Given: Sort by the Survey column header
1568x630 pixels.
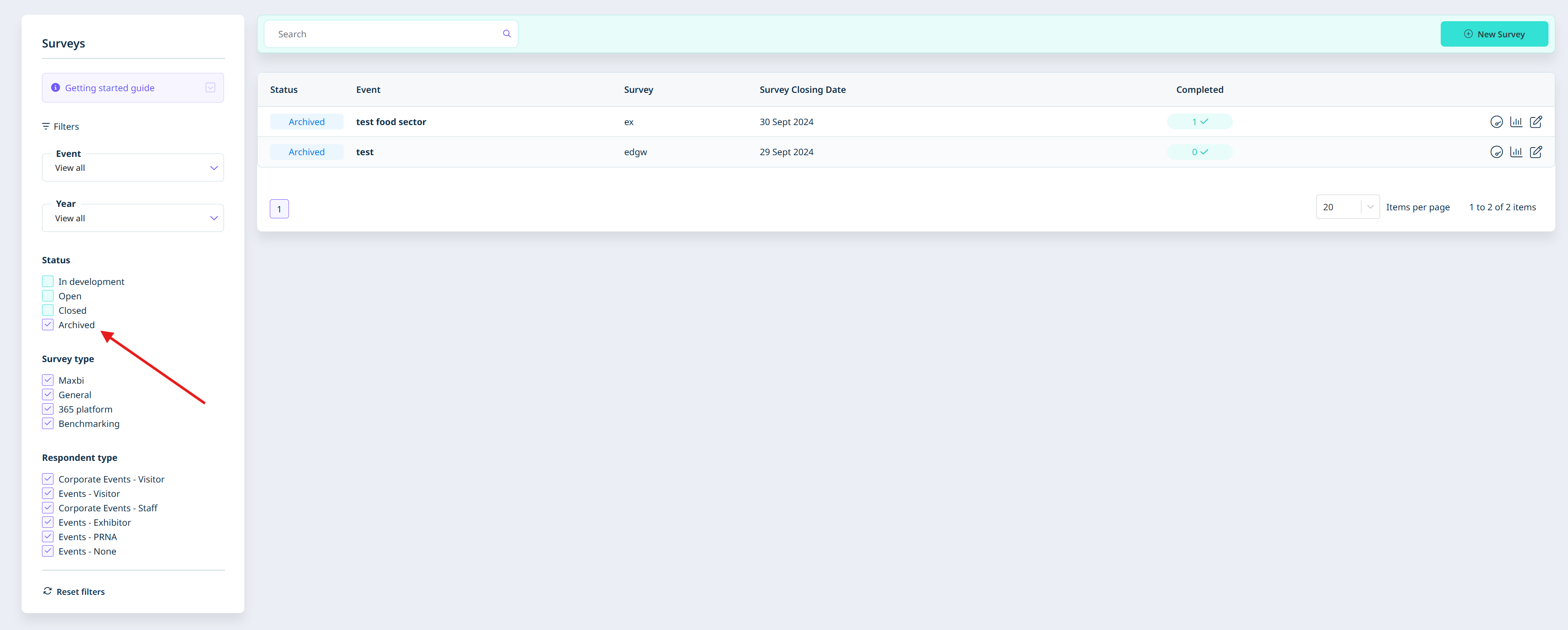Looking at the screenshot, I should pos(638,89).
